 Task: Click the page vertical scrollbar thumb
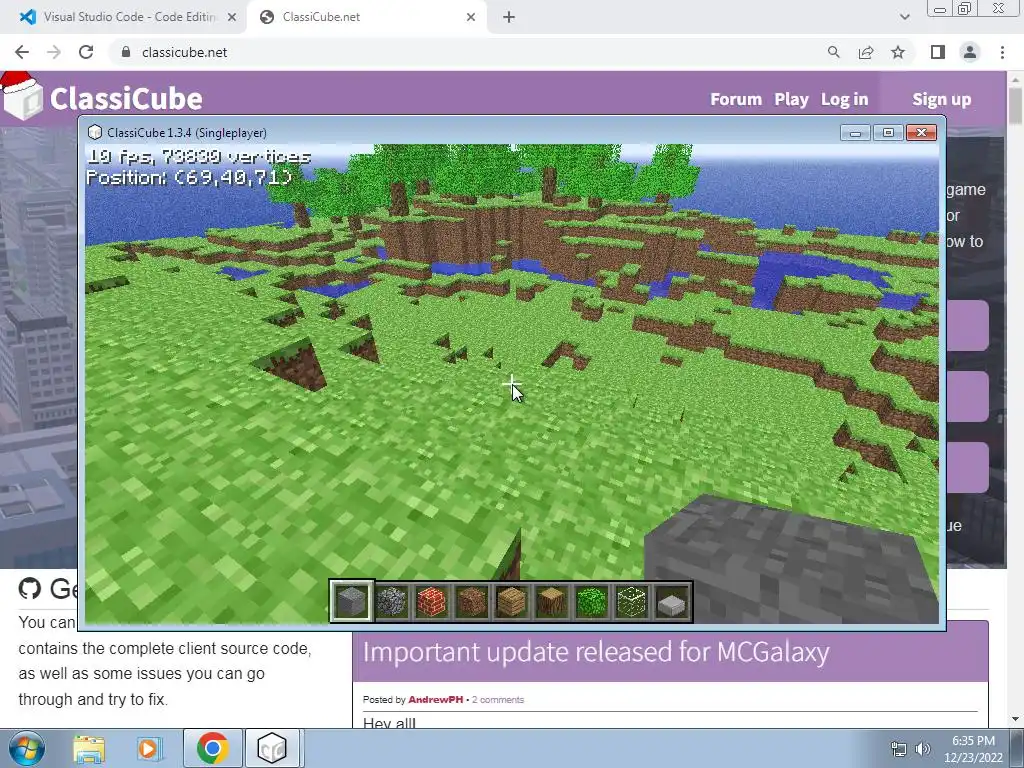pyautogui.click(x=1016, y=104)
